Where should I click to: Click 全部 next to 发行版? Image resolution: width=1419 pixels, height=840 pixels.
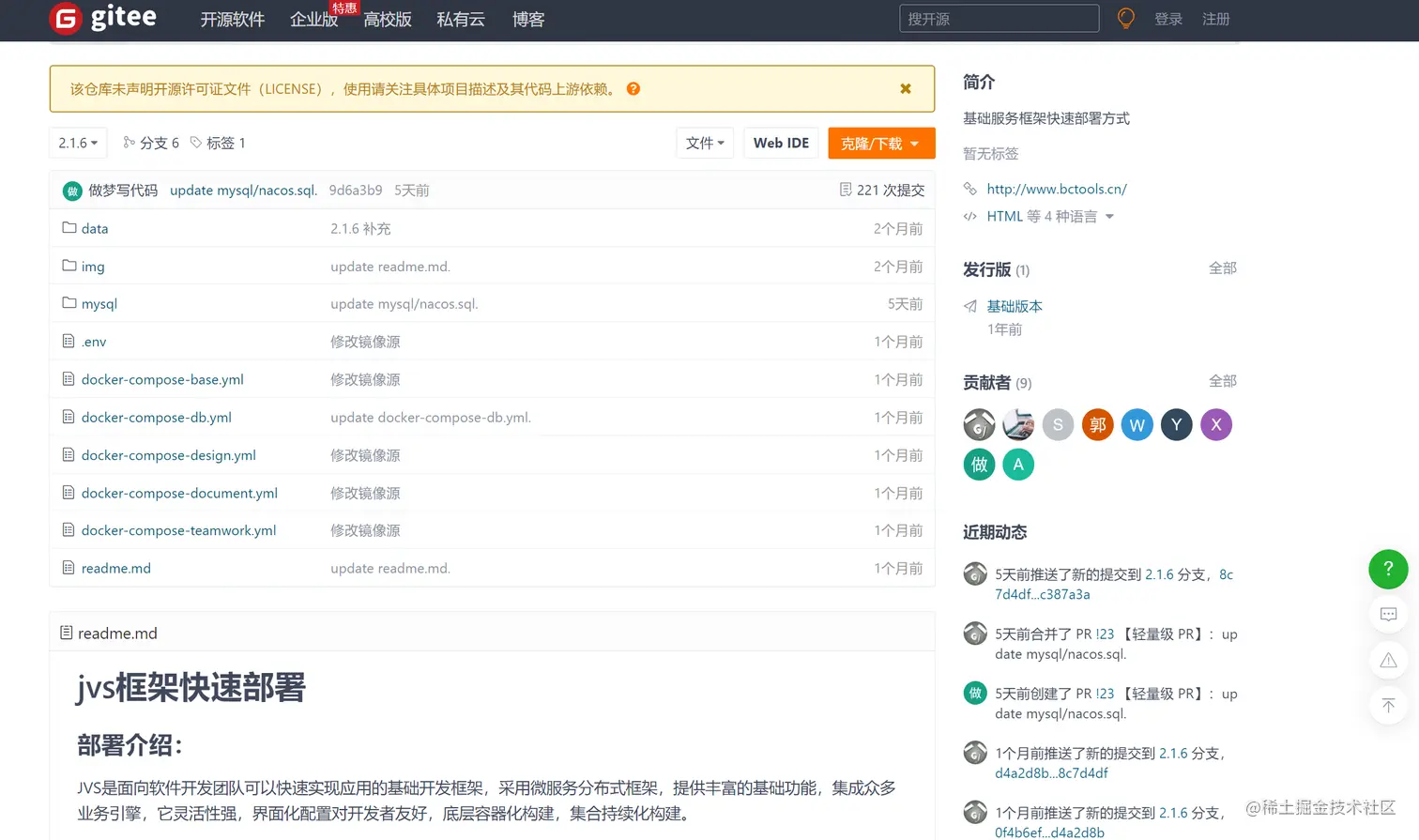point(1223,268)
